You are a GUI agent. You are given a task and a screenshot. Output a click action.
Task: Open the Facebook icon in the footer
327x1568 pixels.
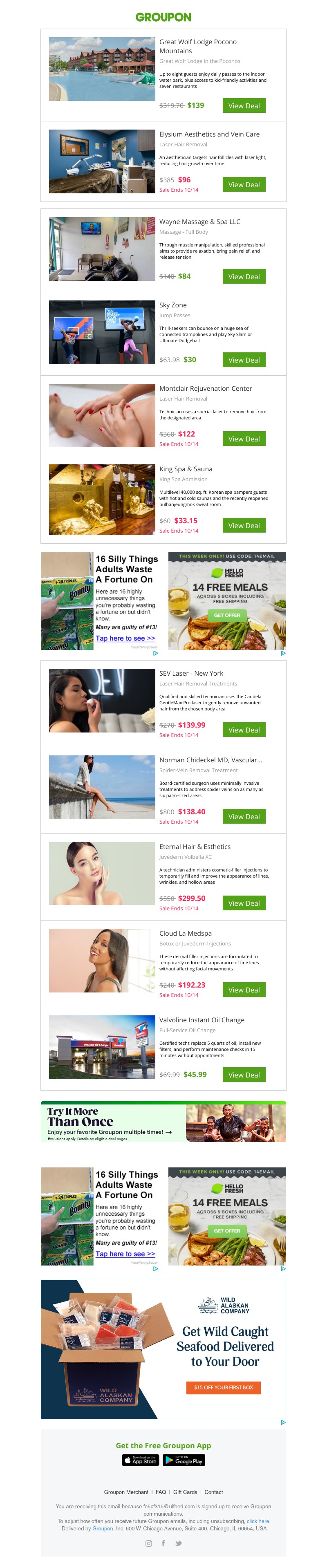coord(163,1543)
